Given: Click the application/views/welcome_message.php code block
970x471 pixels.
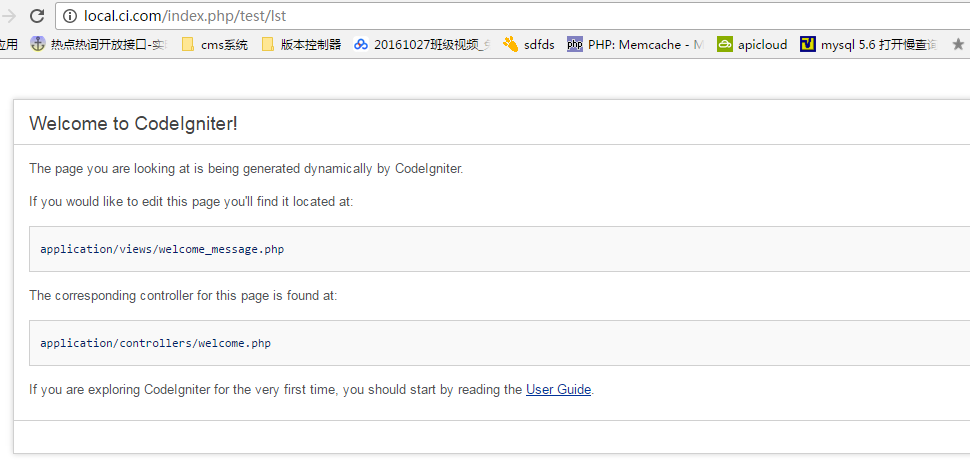Looking at the screenshot, I should tap(162, 249).
